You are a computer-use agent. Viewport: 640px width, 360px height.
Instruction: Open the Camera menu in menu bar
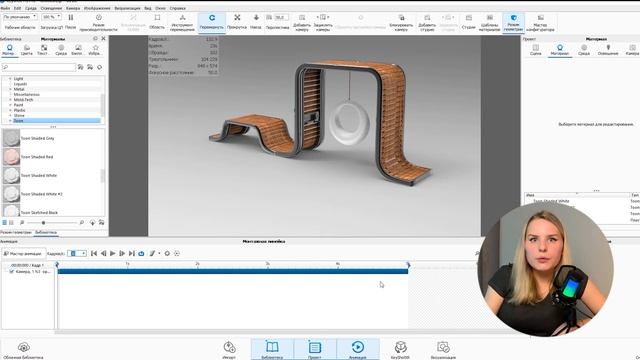point(73,8)
